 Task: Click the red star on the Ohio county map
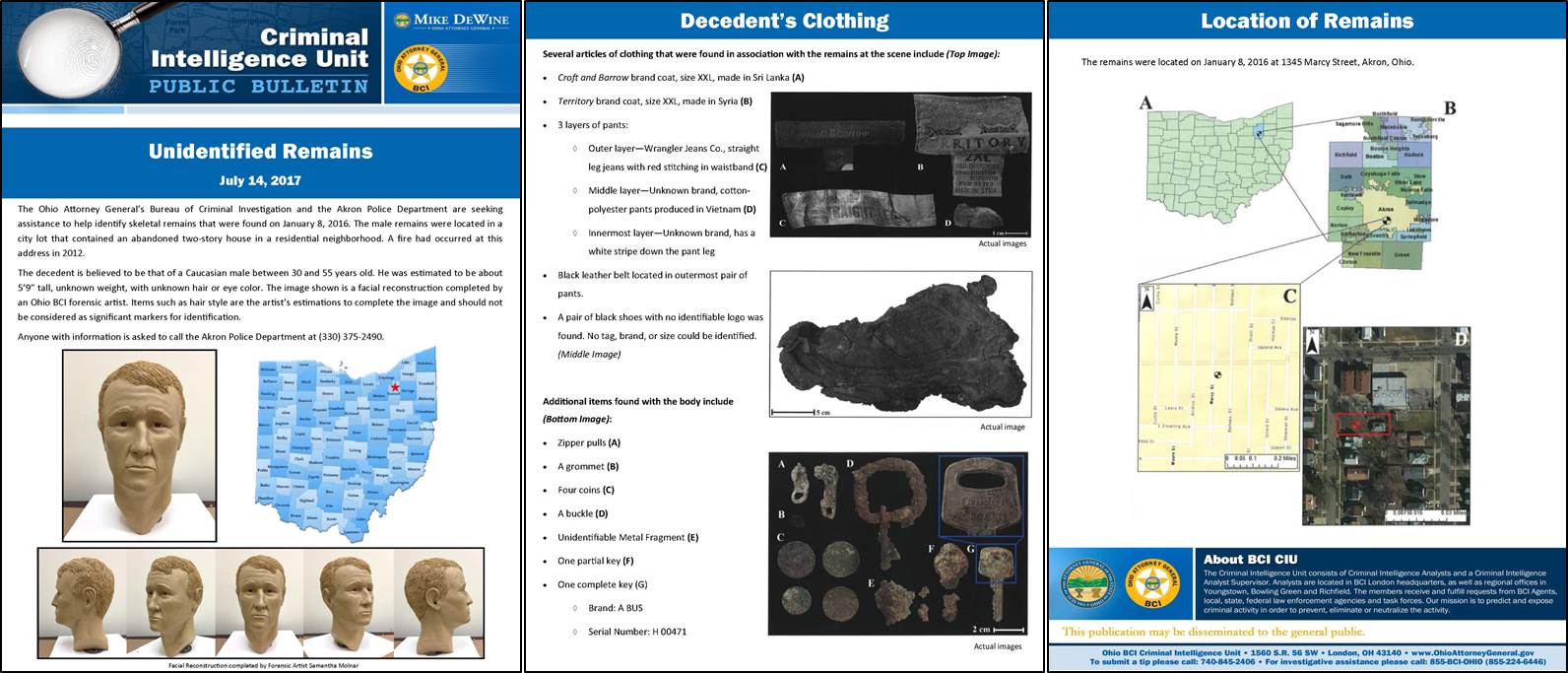coord(395,387)
